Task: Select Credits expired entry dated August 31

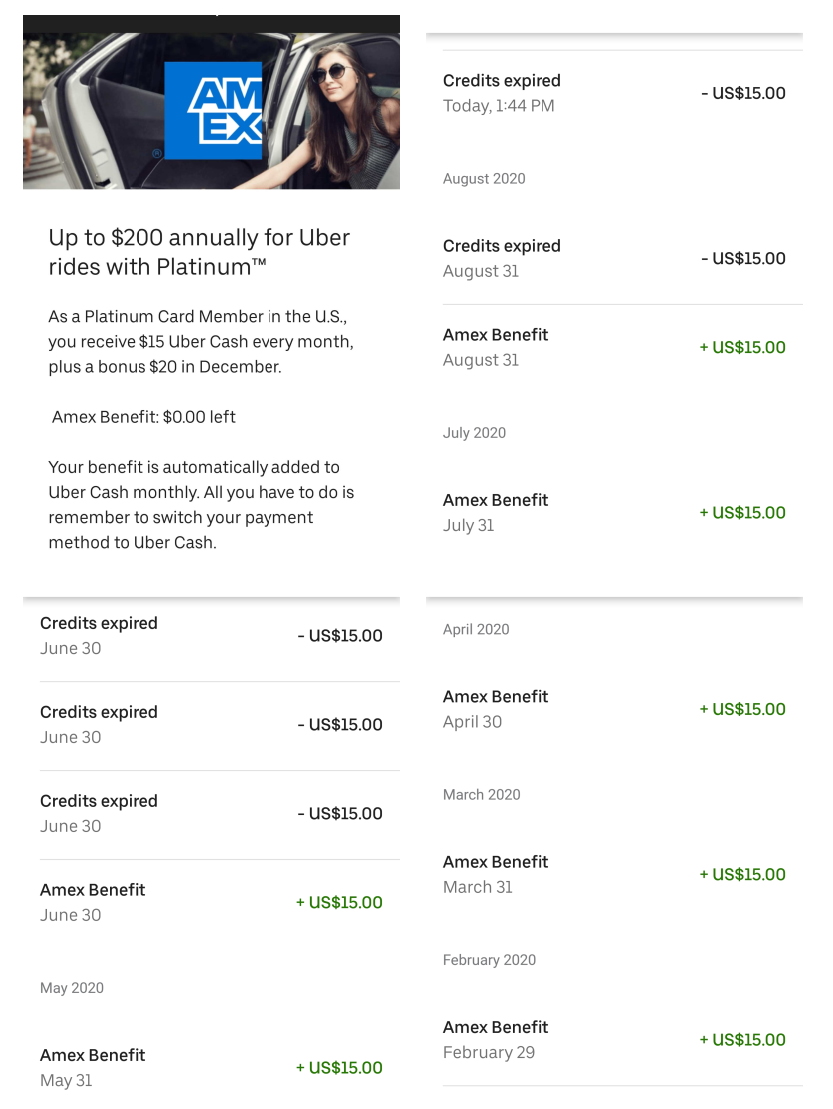Action: (614, 258)
